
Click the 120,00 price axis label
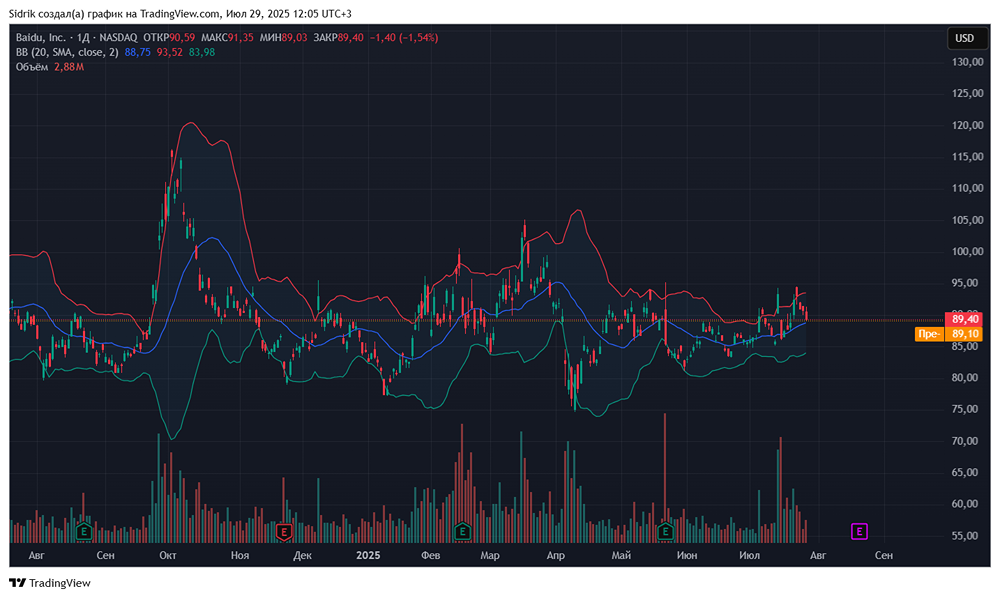967,125
